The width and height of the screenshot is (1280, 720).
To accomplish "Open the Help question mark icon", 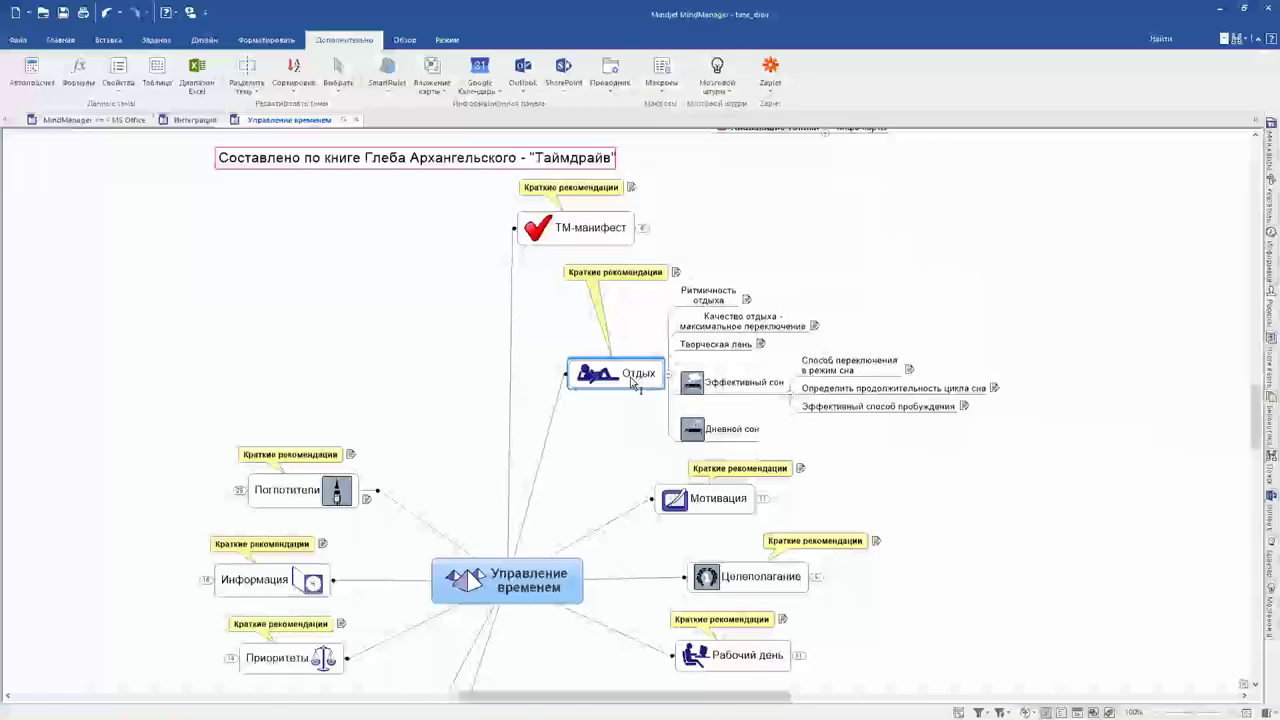I will tap(166, 13).
